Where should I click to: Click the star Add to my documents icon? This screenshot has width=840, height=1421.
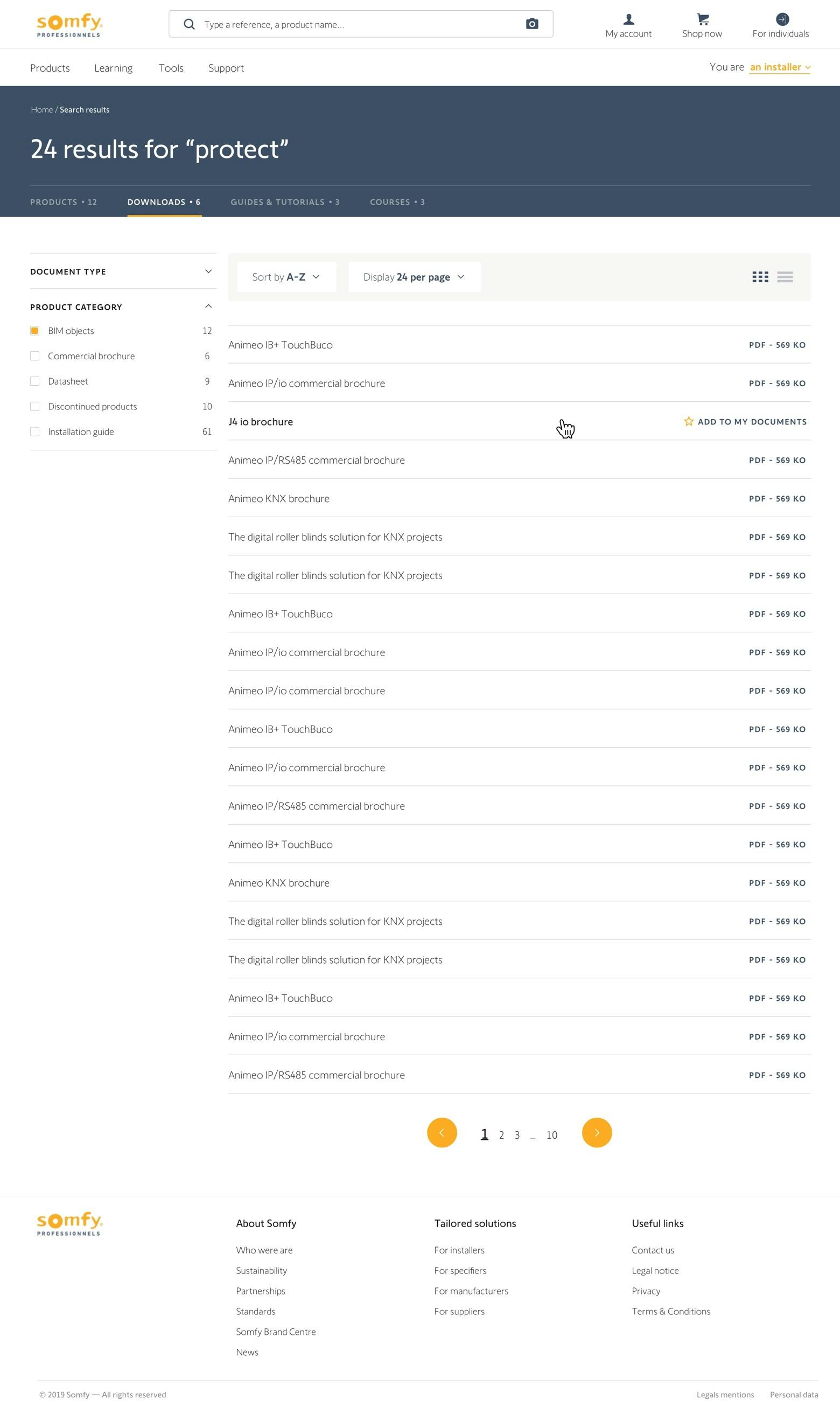pyautogui.click(x=688, y=422)
